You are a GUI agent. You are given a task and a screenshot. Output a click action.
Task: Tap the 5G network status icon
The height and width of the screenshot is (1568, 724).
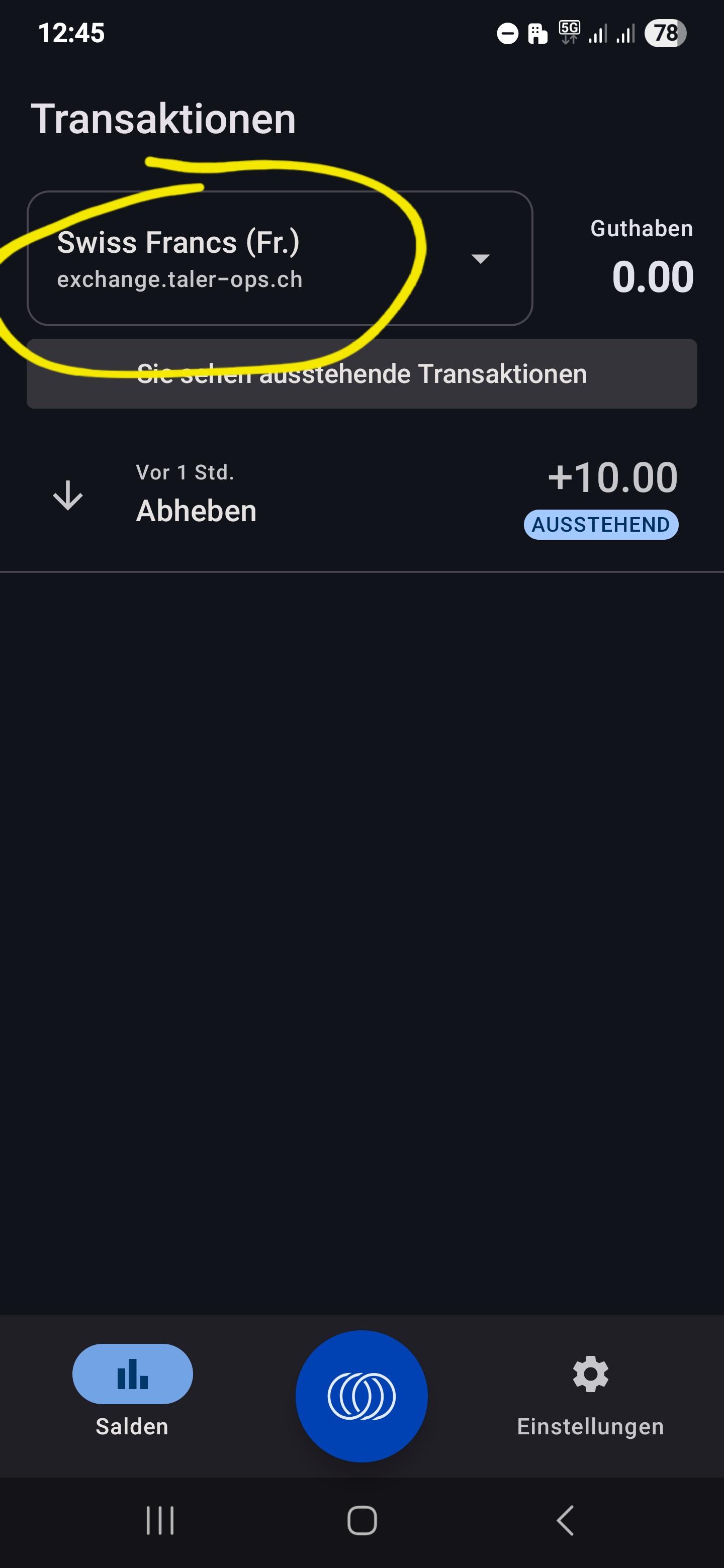(569, 33)
